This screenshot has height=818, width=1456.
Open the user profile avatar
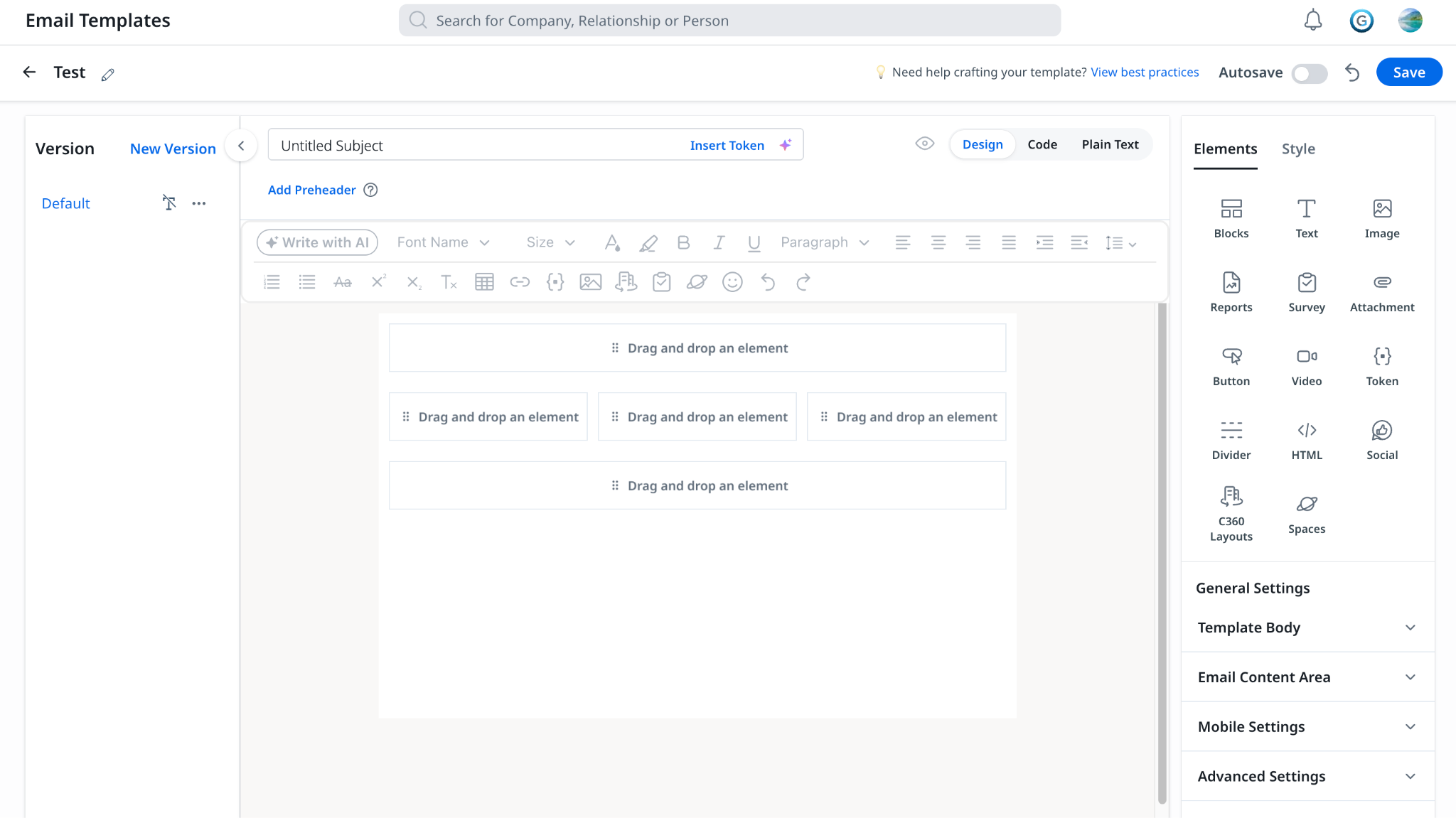1410,21
